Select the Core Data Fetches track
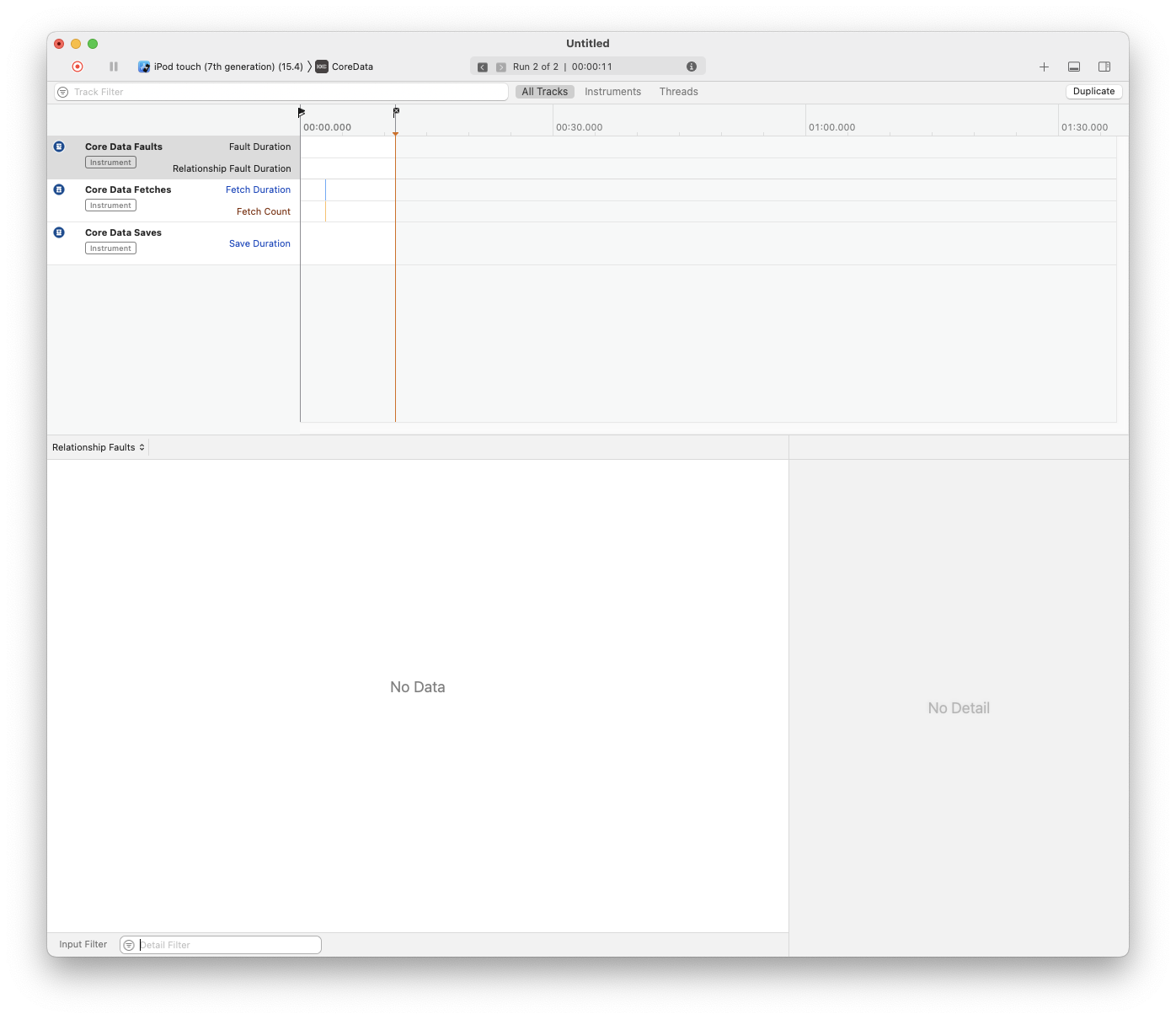 (x=174, y=200)
